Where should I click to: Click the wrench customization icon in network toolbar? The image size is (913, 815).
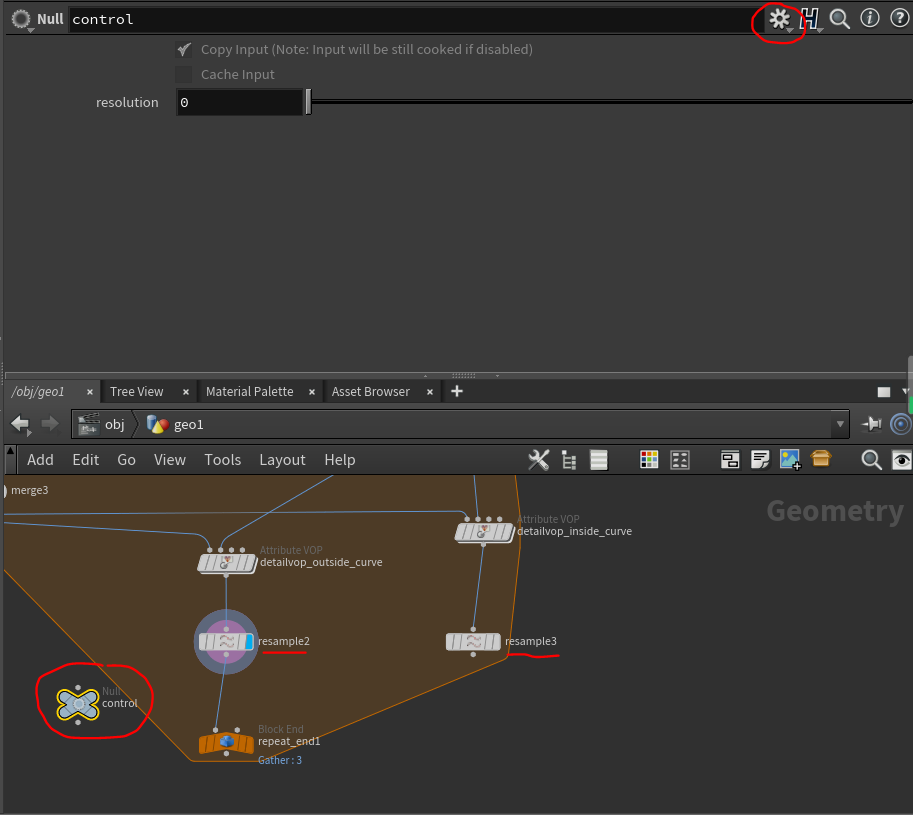pyautogui.click(x=538, y=460)
